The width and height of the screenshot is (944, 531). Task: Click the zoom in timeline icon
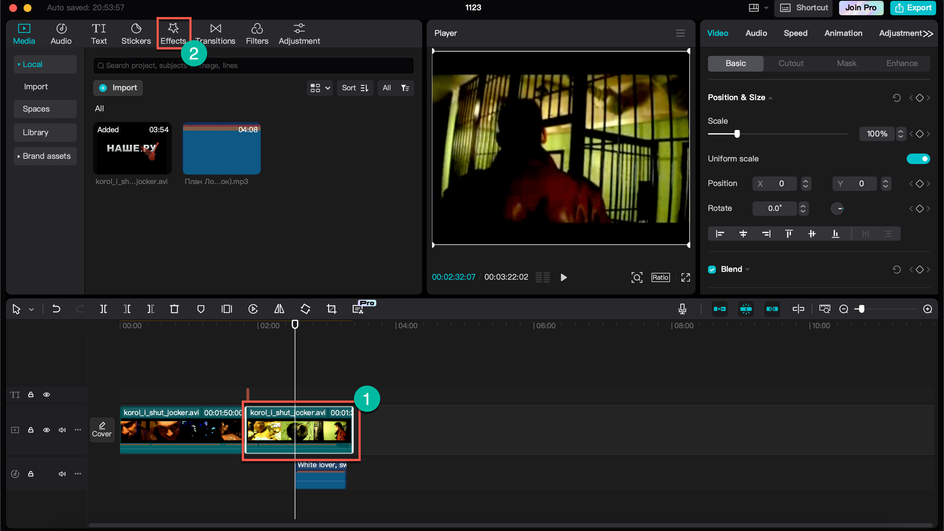927,309
